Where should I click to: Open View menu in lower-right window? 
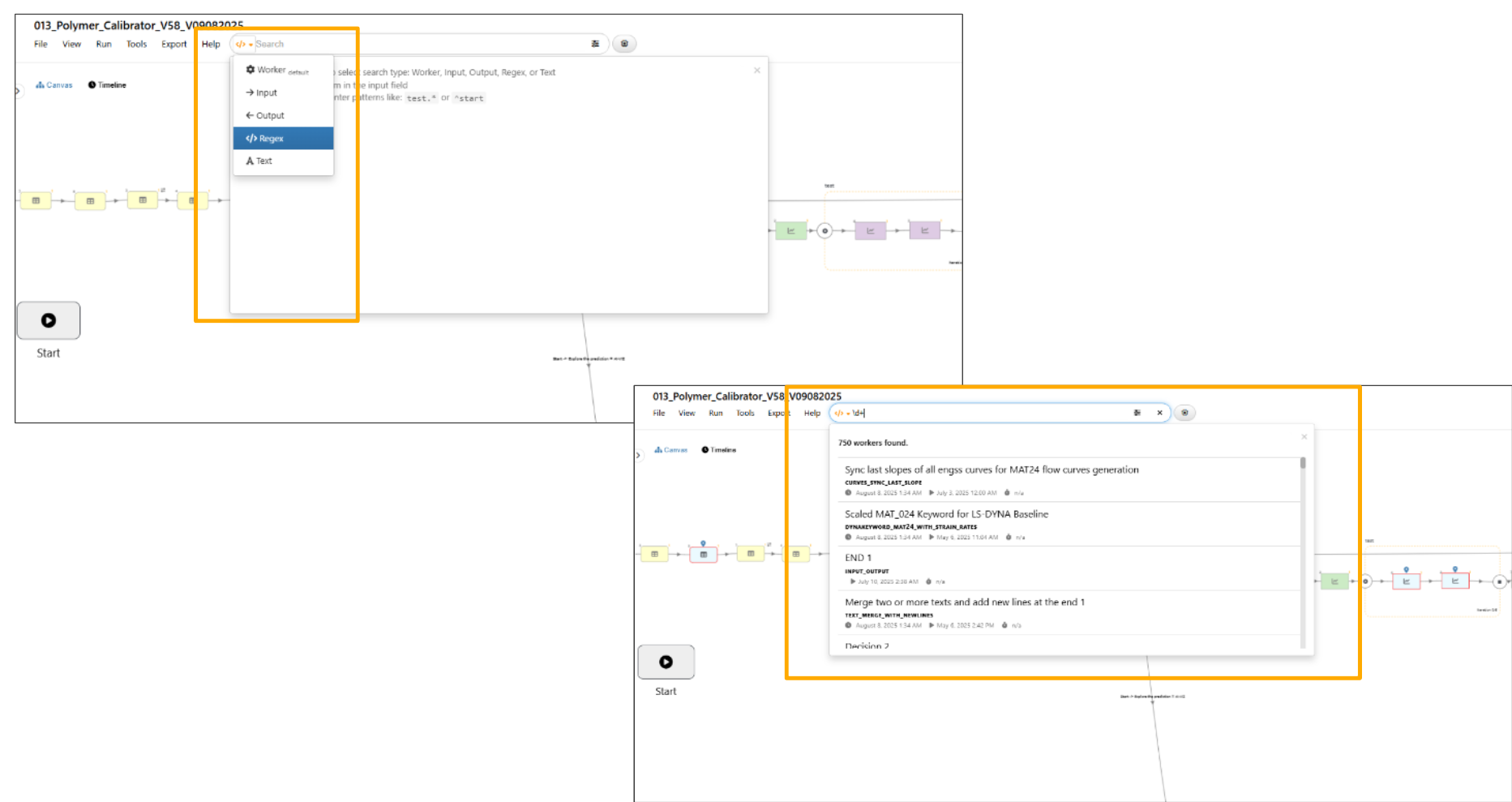687,413
